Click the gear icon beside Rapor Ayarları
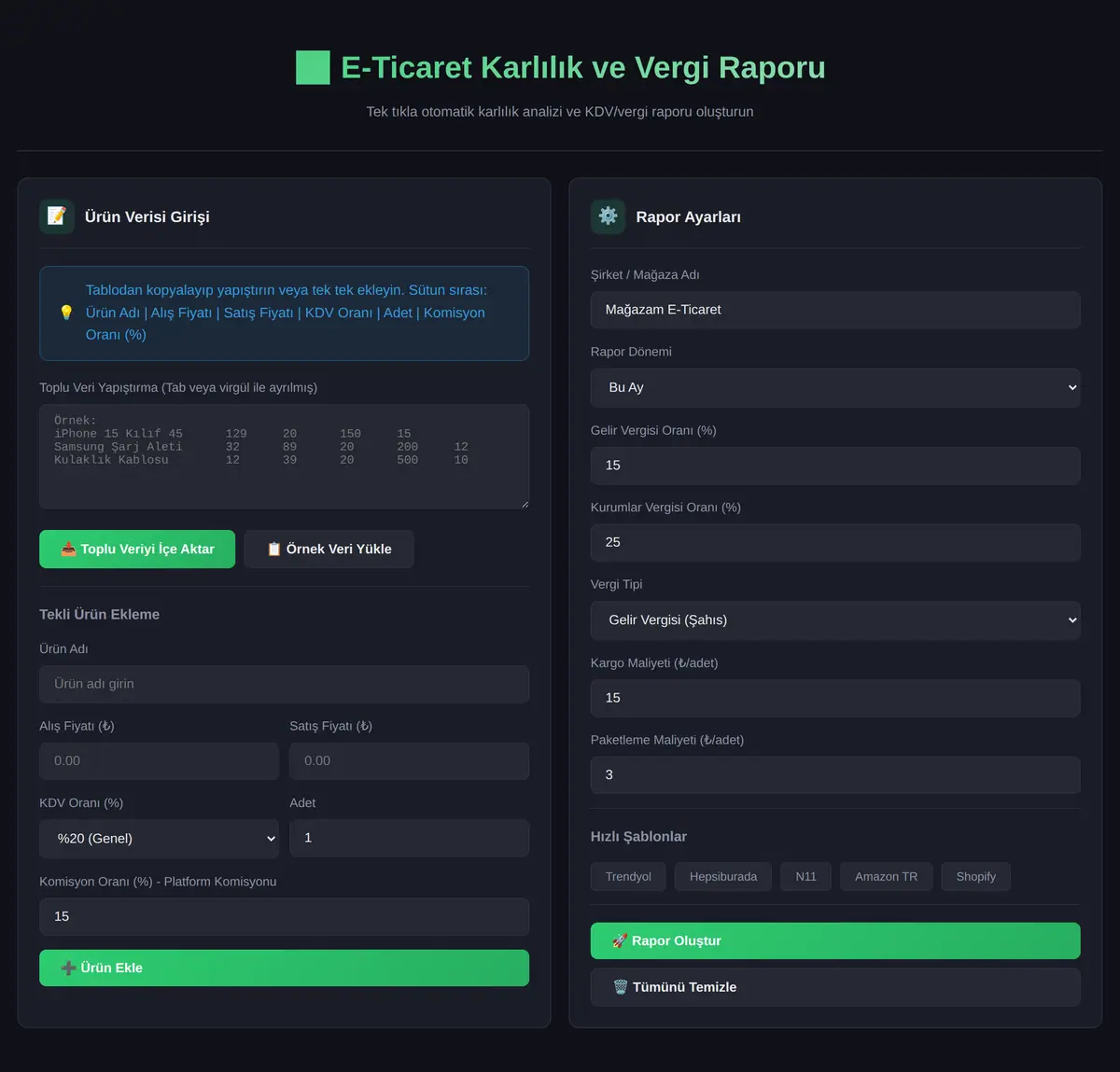1120x1072 pixels. pyautogui.click(x=608, y=216)
